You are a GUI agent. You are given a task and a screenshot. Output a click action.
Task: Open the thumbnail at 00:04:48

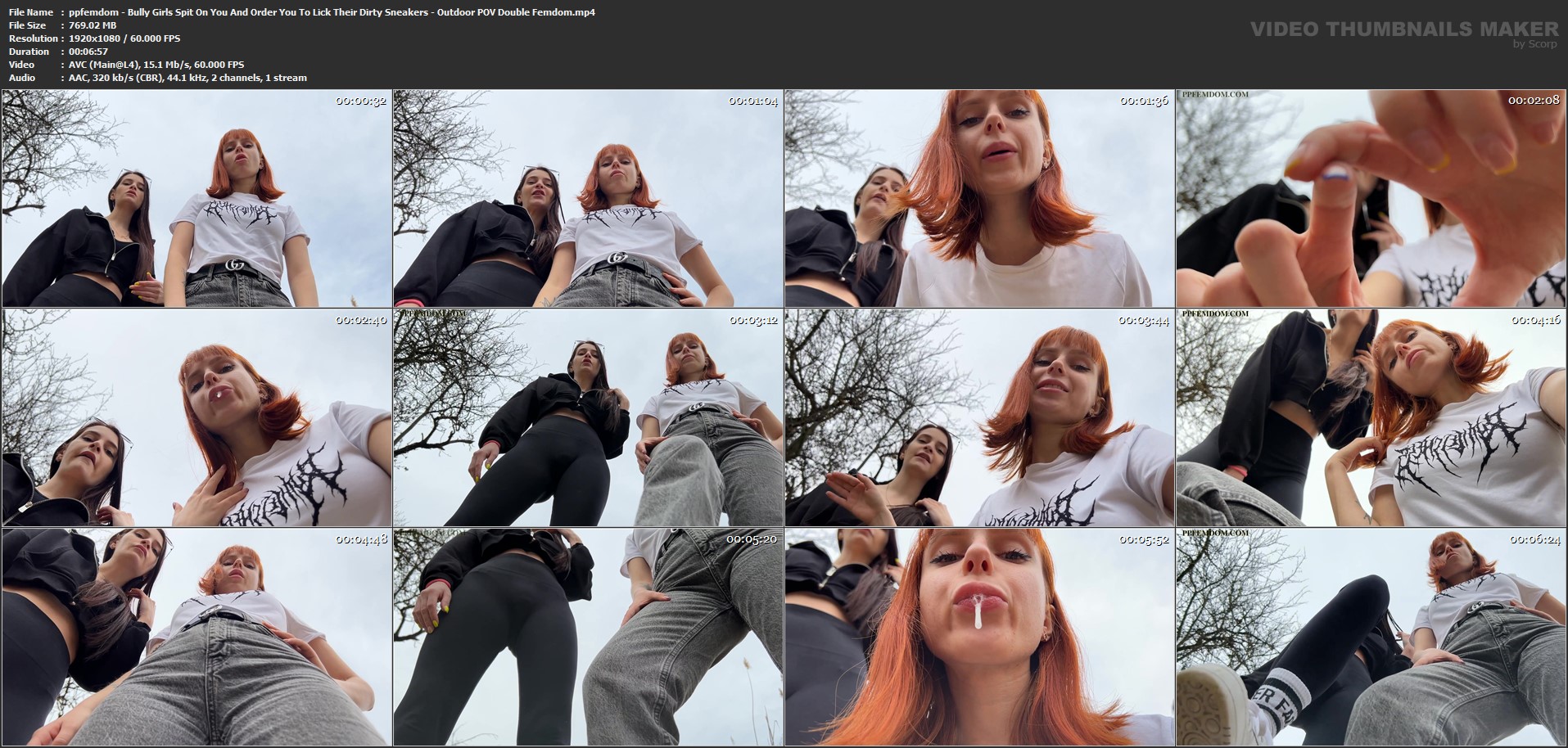pyautogui.click(x=197, y=636)
